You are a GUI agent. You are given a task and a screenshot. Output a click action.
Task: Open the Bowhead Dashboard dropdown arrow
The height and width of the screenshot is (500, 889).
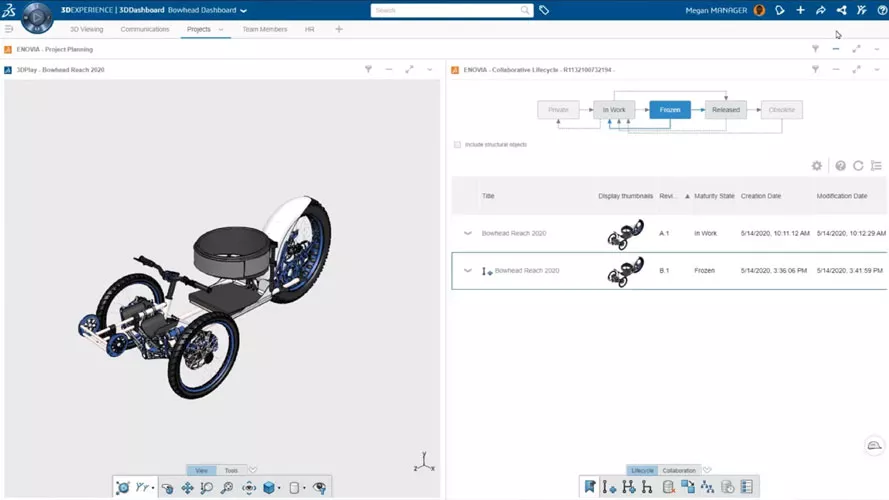(x=243, y=10)
